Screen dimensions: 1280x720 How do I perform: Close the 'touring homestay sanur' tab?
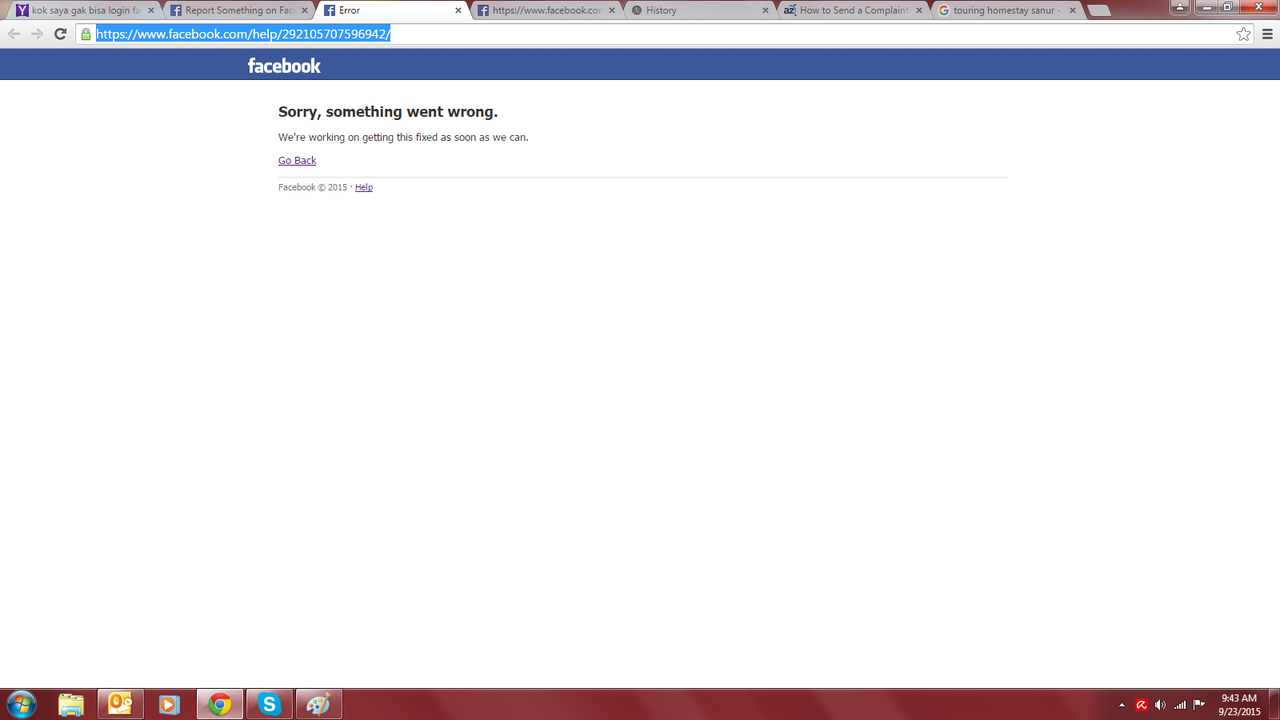[x=1074, y=10]
